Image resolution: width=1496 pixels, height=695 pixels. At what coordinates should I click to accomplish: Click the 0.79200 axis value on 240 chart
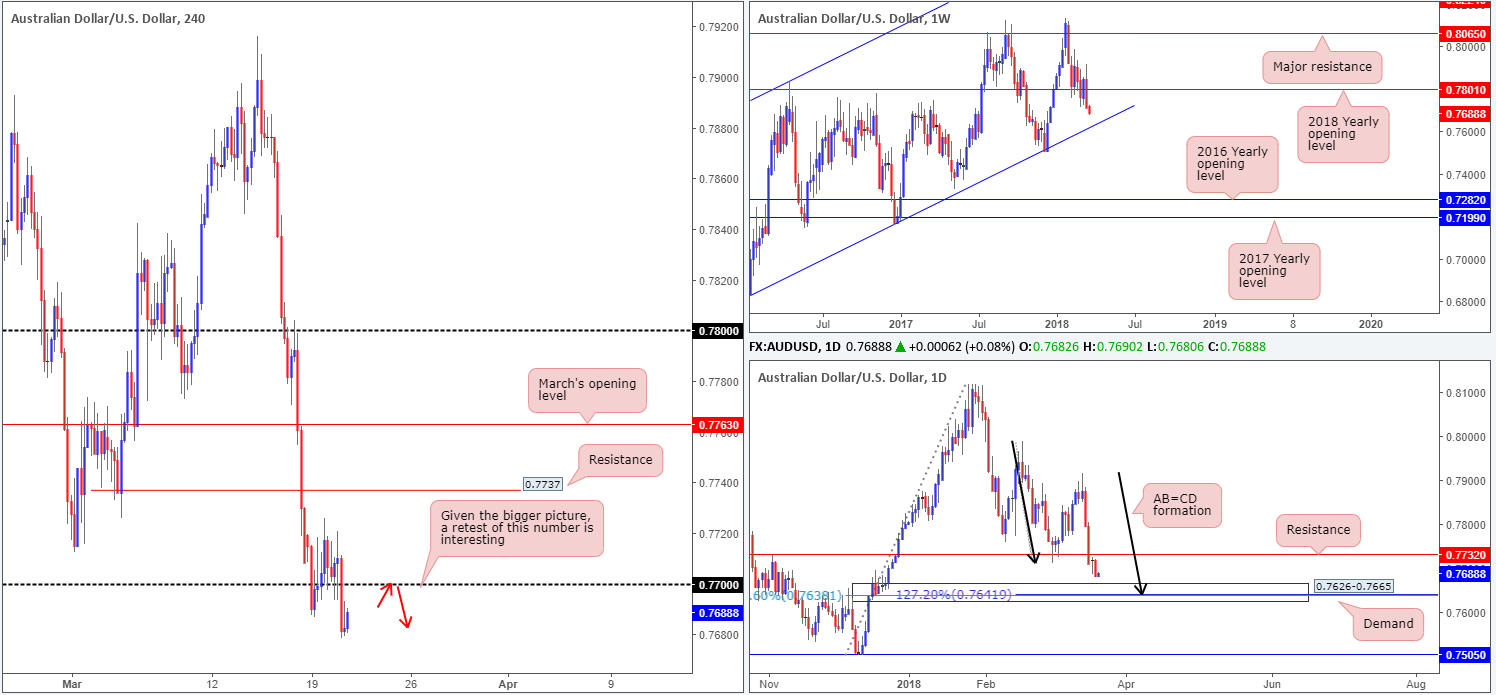pos(720,27)
